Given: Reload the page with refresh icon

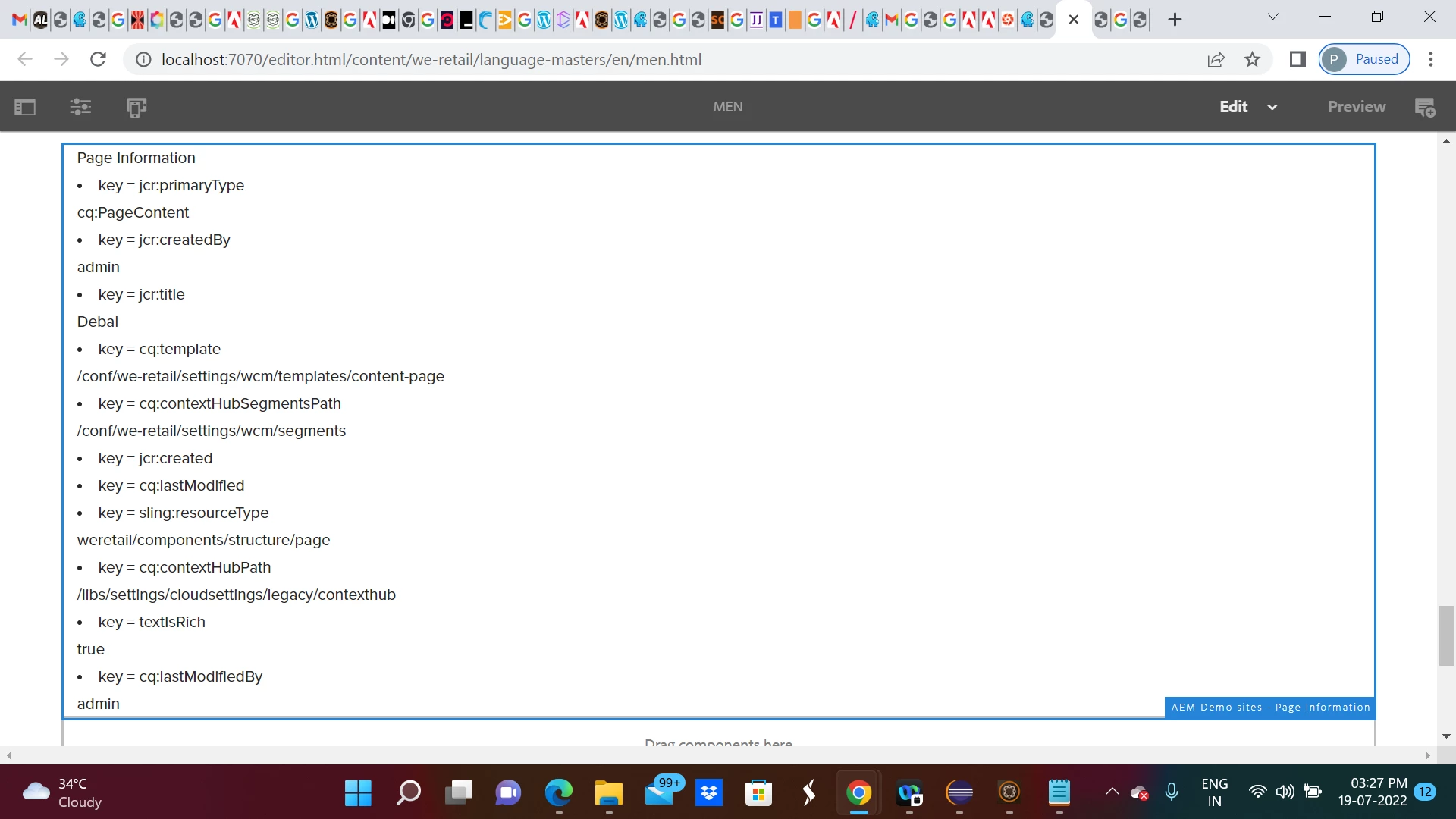Looking at the screenshot, I should click(98, 59).
